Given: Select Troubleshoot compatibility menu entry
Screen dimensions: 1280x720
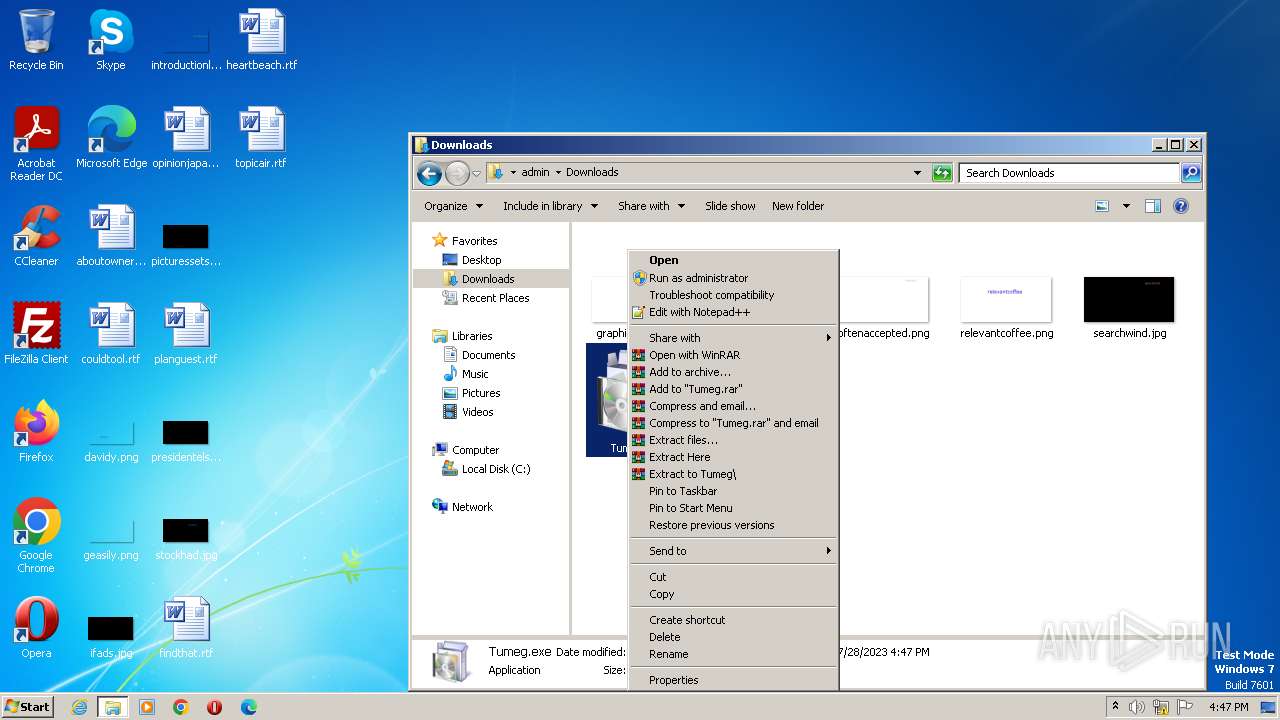Looking at the screenshot, I should (733, 295).
